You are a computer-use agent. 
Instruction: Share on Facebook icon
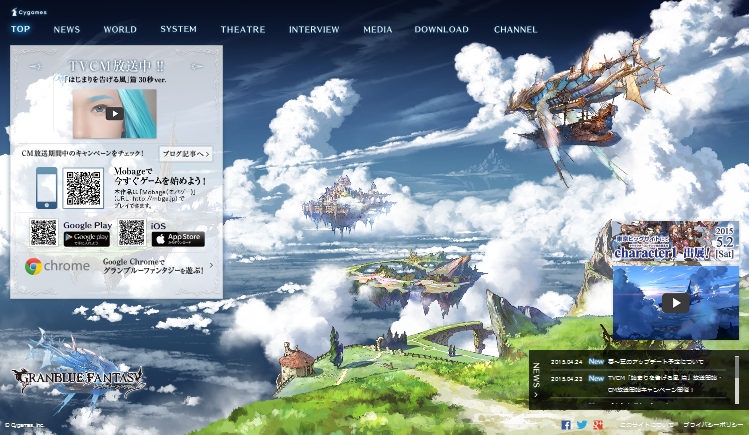pos(566,424)
